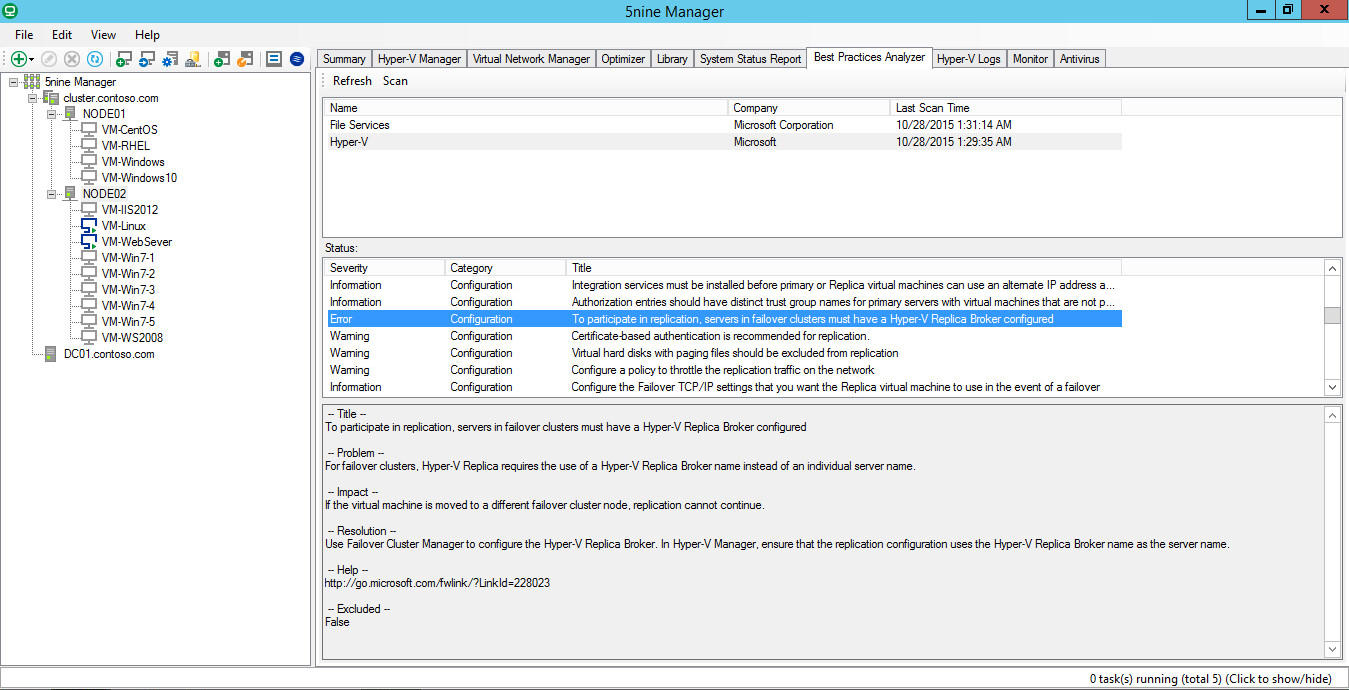Click the VM-Linux running VM icon

pyautogui.click(x=90, y=226)
